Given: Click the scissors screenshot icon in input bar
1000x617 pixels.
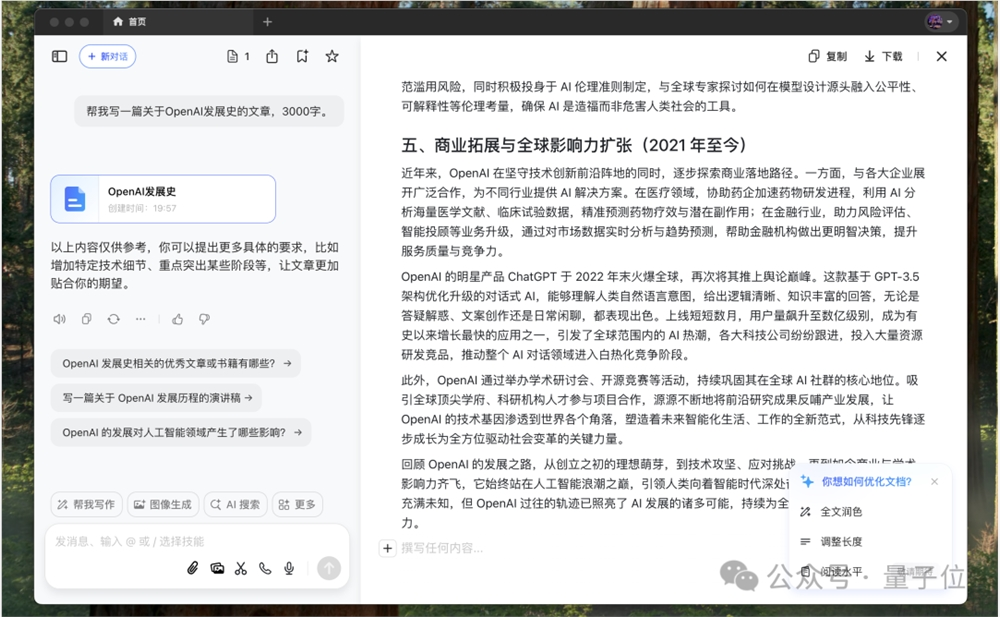Looking at the screenshot, I should (x=241, y=567).
